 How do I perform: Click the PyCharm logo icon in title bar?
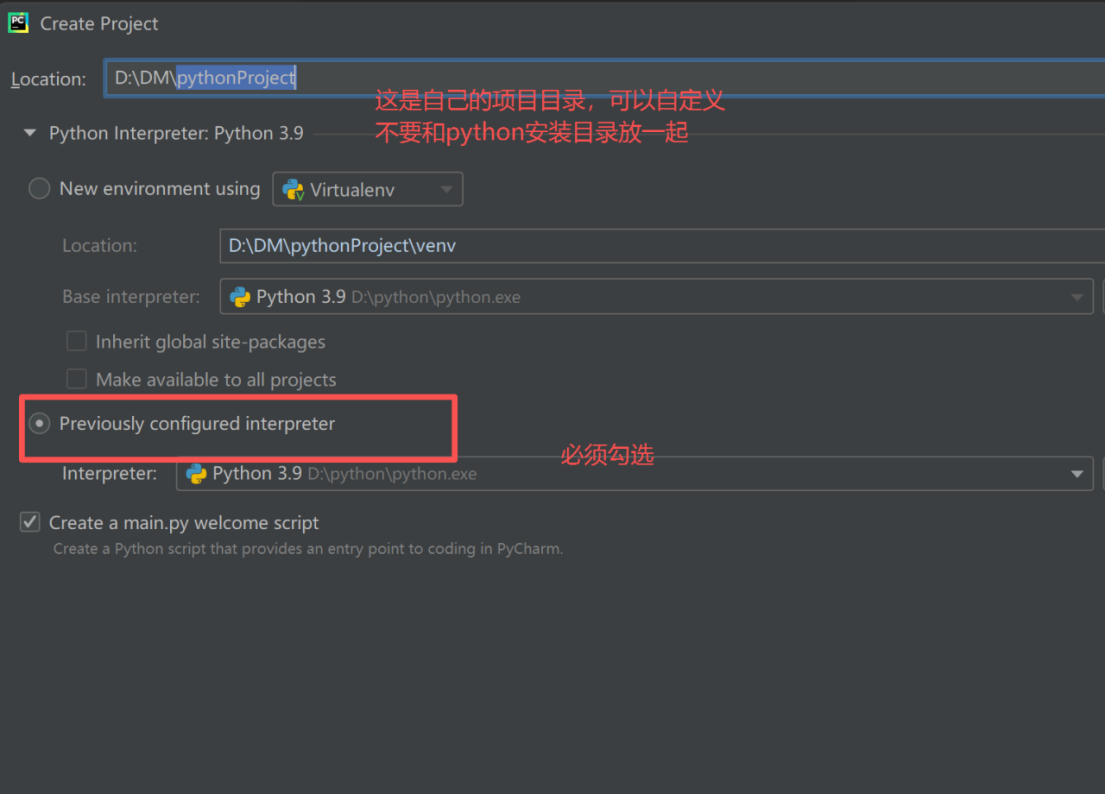(x=18, y=22)
